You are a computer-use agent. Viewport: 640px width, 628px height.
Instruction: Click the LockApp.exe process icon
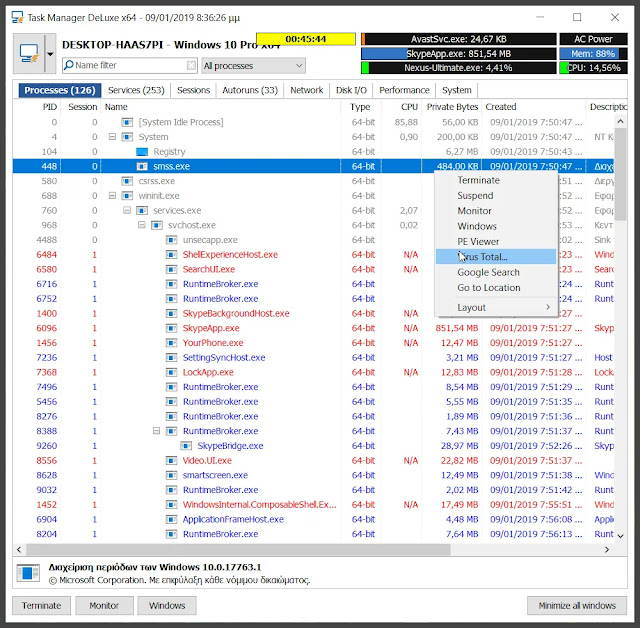coord(171,372)
